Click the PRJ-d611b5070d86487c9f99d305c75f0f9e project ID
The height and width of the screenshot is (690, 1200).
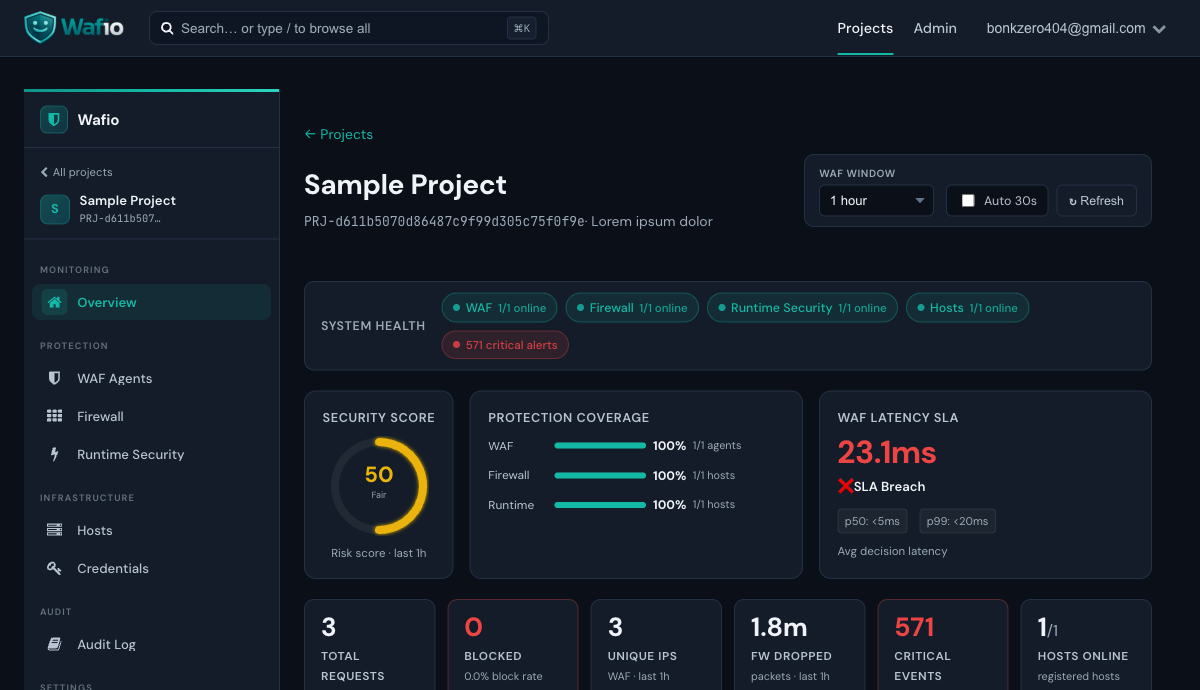444,221
